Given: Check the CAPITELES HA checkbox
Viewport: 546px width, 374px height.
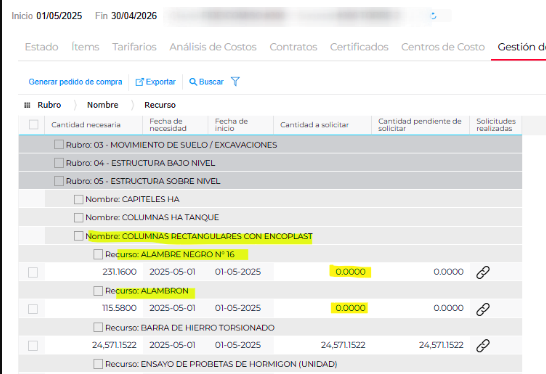Looking at the screenshot, I should coord(79,199).
